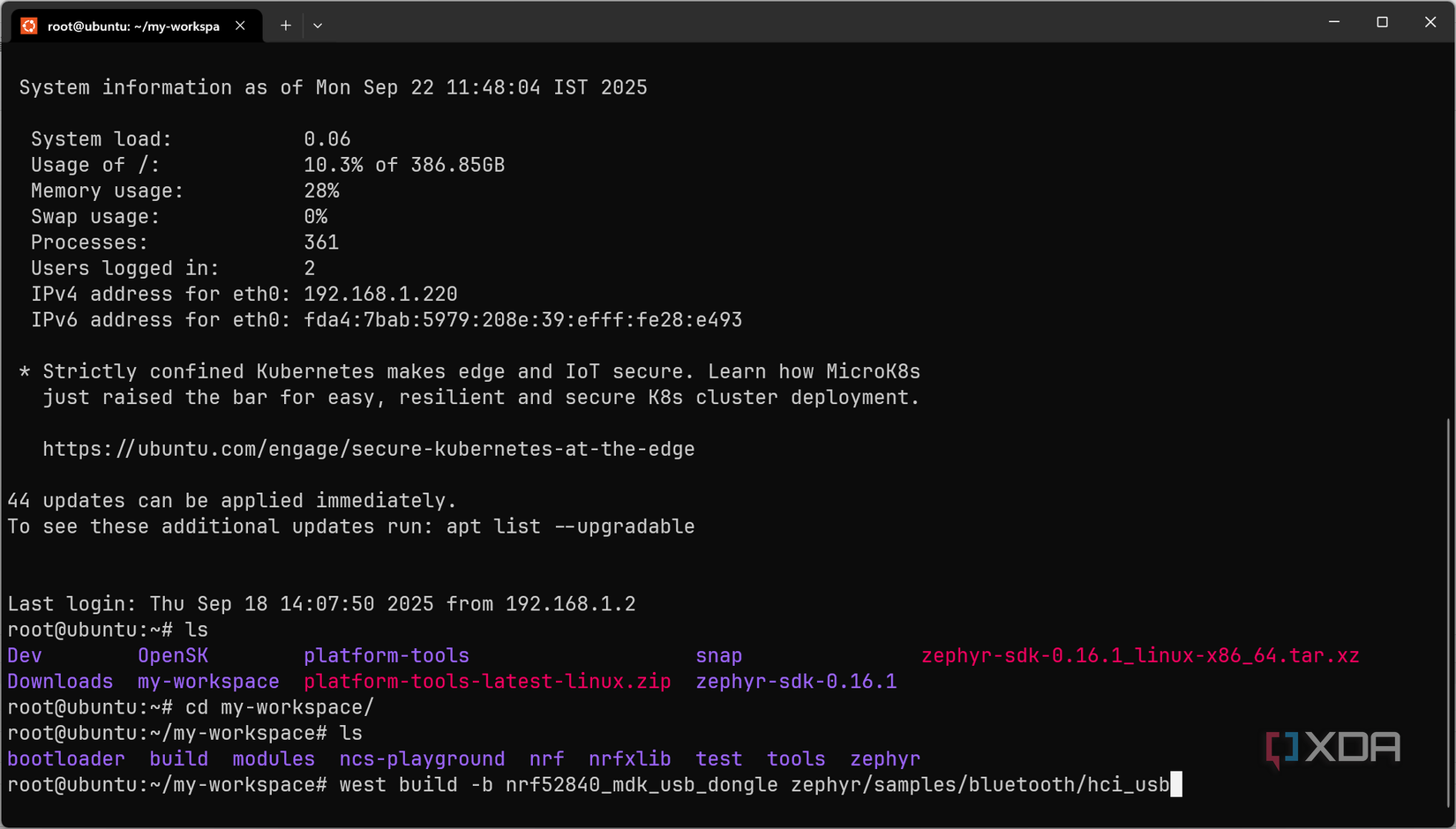Click zephyr-sdk-0.16.1_linux-x86_64.tar.xz file name
Viewport: 1456px width, 829px height.
click(x=1140, y=656)
